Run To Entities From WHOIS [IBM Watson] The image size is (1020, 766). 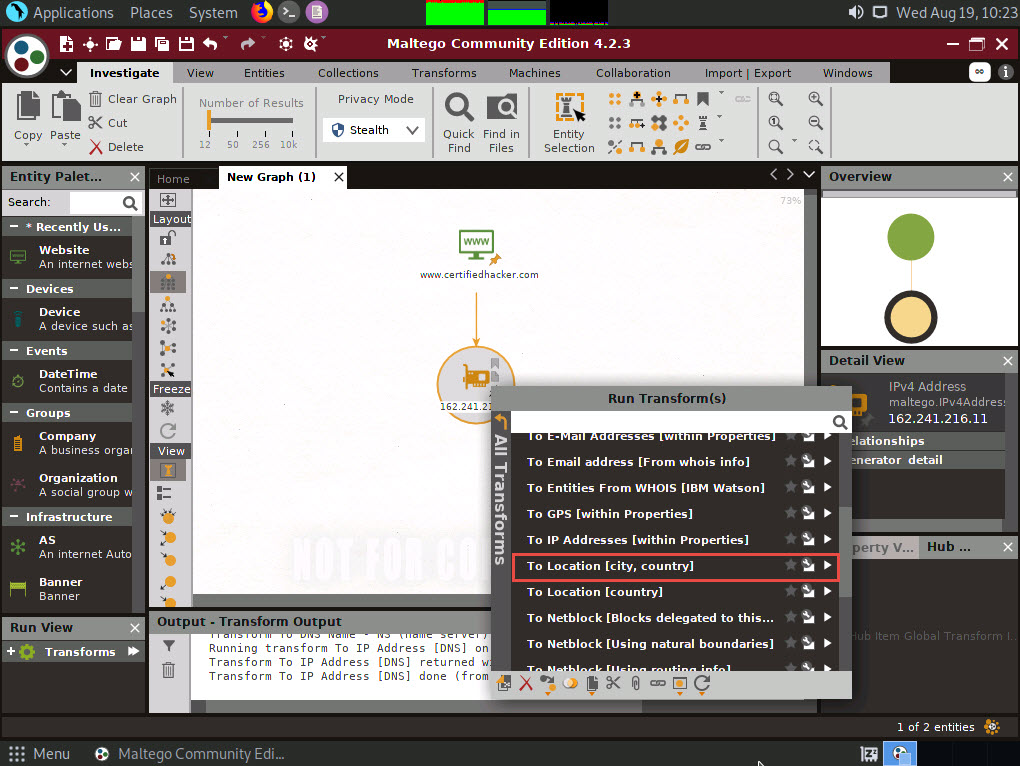(x=675, y=488)
